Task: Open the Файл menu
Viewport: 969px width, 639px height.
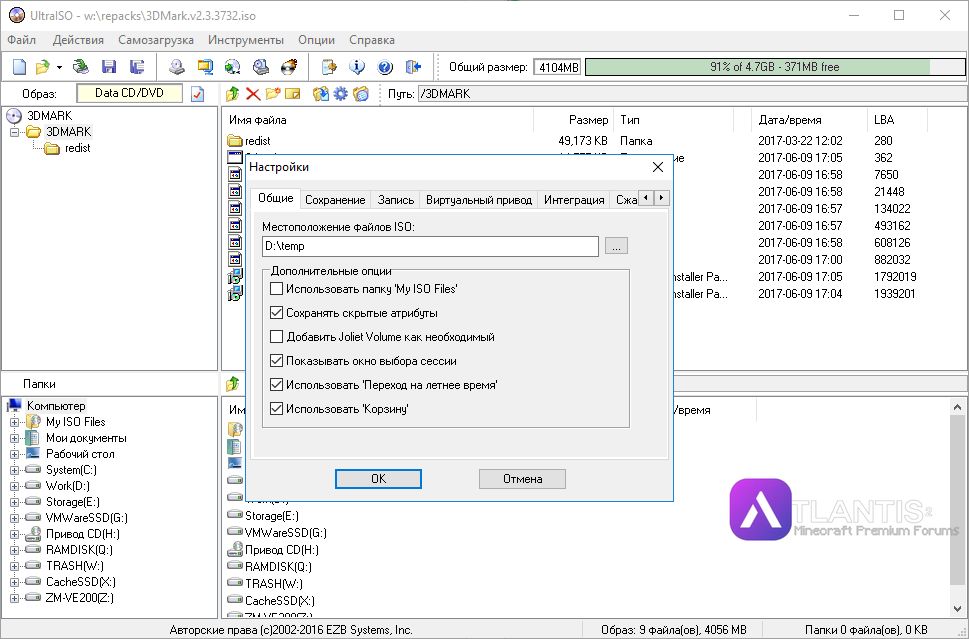Action: [22, 40]
